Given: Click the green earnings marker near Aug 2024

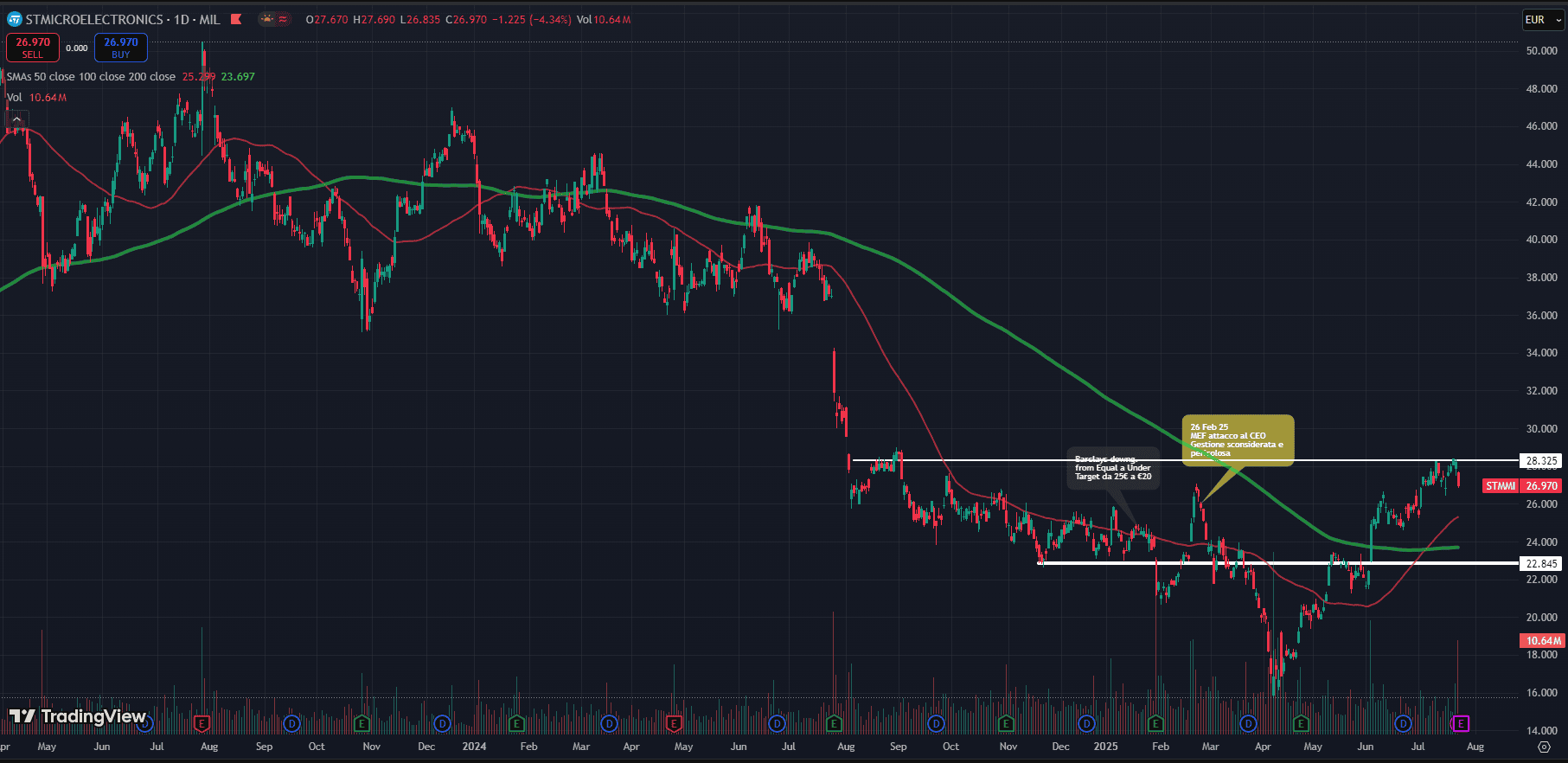Looking at the screenshot, I should (x=834, y=723).
